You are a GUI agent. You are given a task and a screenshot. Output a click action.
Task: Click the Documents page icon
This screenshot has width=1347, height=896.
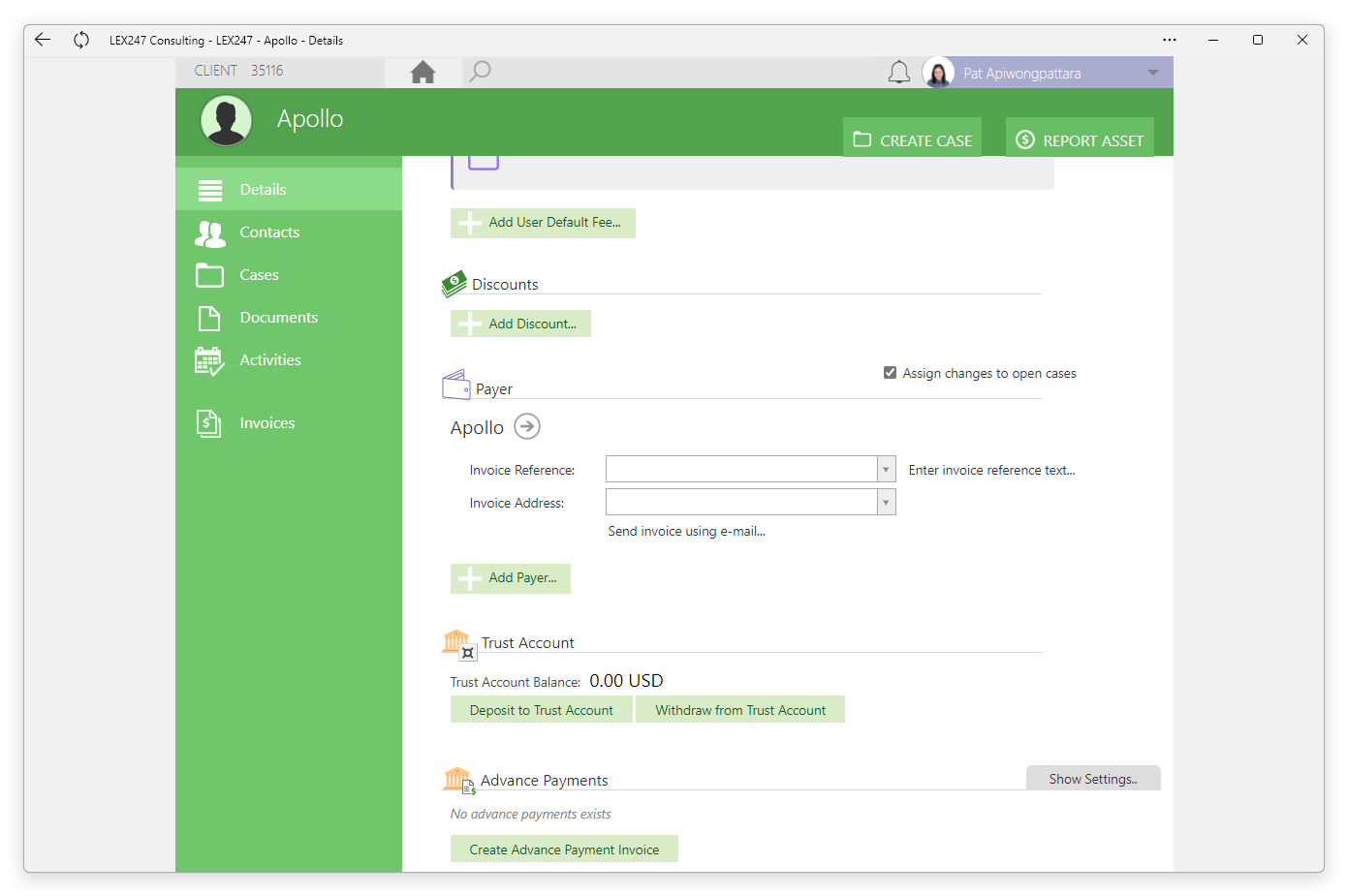tap(209, 318)
